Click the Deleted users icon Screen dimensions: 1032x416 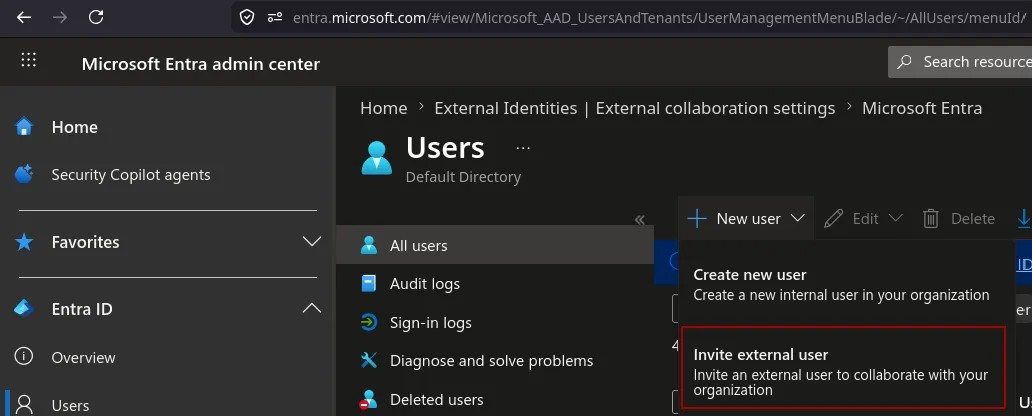369,400
